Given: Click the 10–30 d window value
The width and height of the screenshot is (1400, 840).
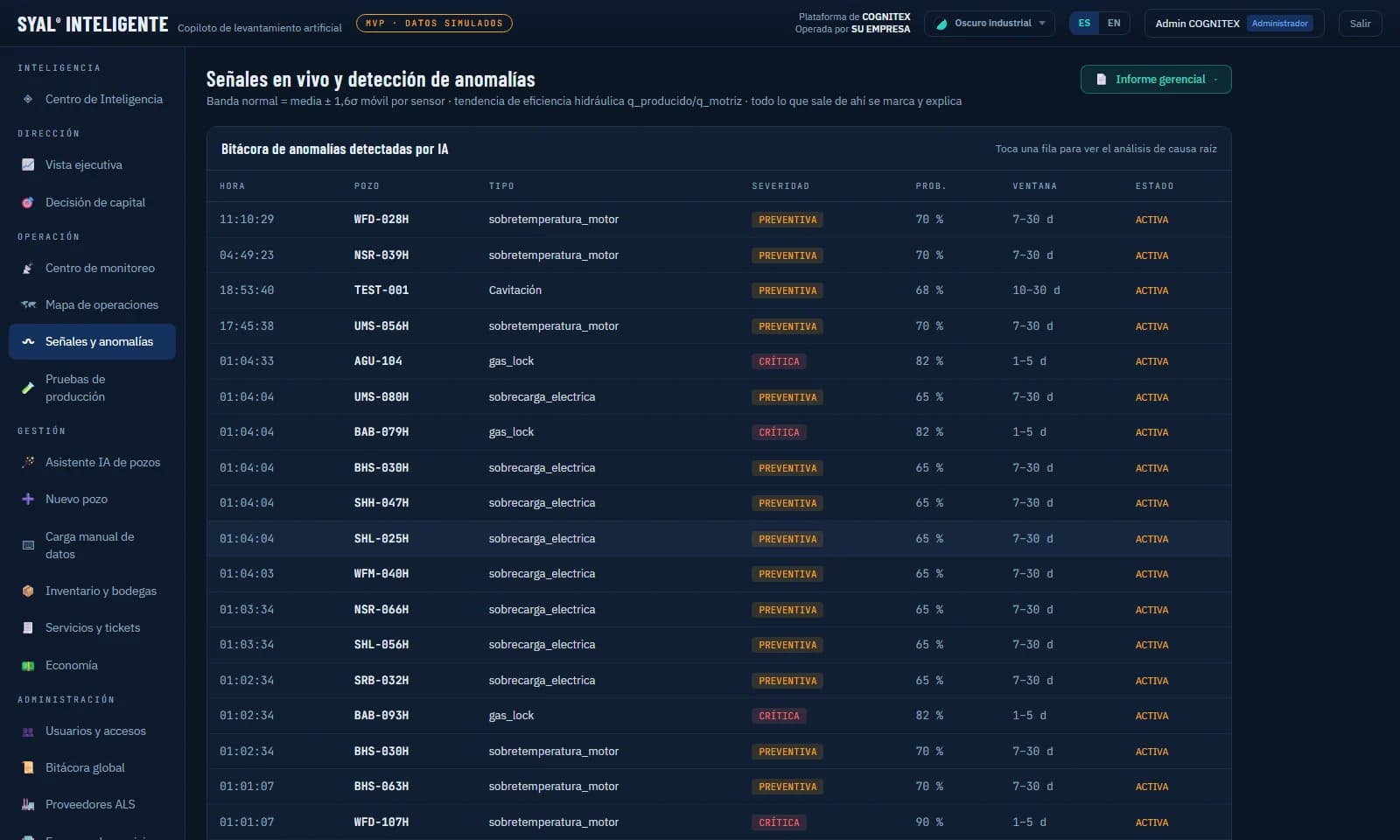Looking at the screenshot, I should pos(1036,290).
